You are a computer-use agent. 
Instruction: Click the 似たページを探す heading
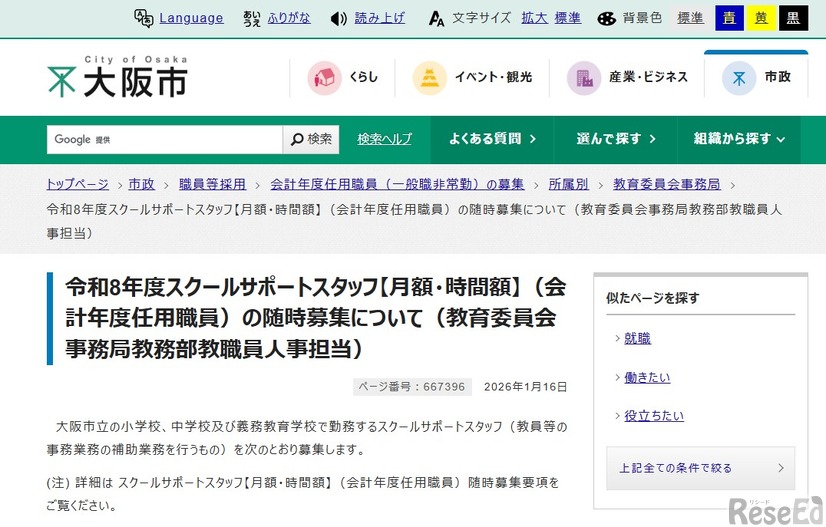coord(653,298)
